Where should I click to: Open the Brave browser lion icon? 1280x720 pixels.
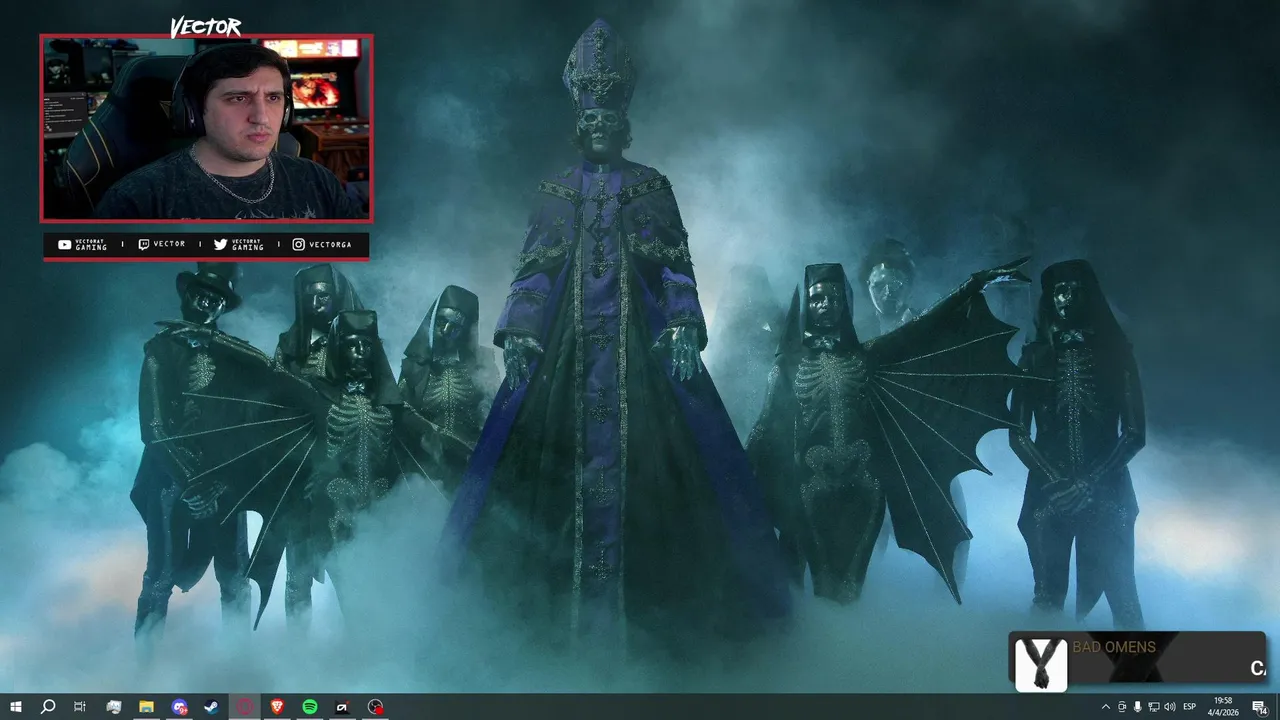click(277, 707)
